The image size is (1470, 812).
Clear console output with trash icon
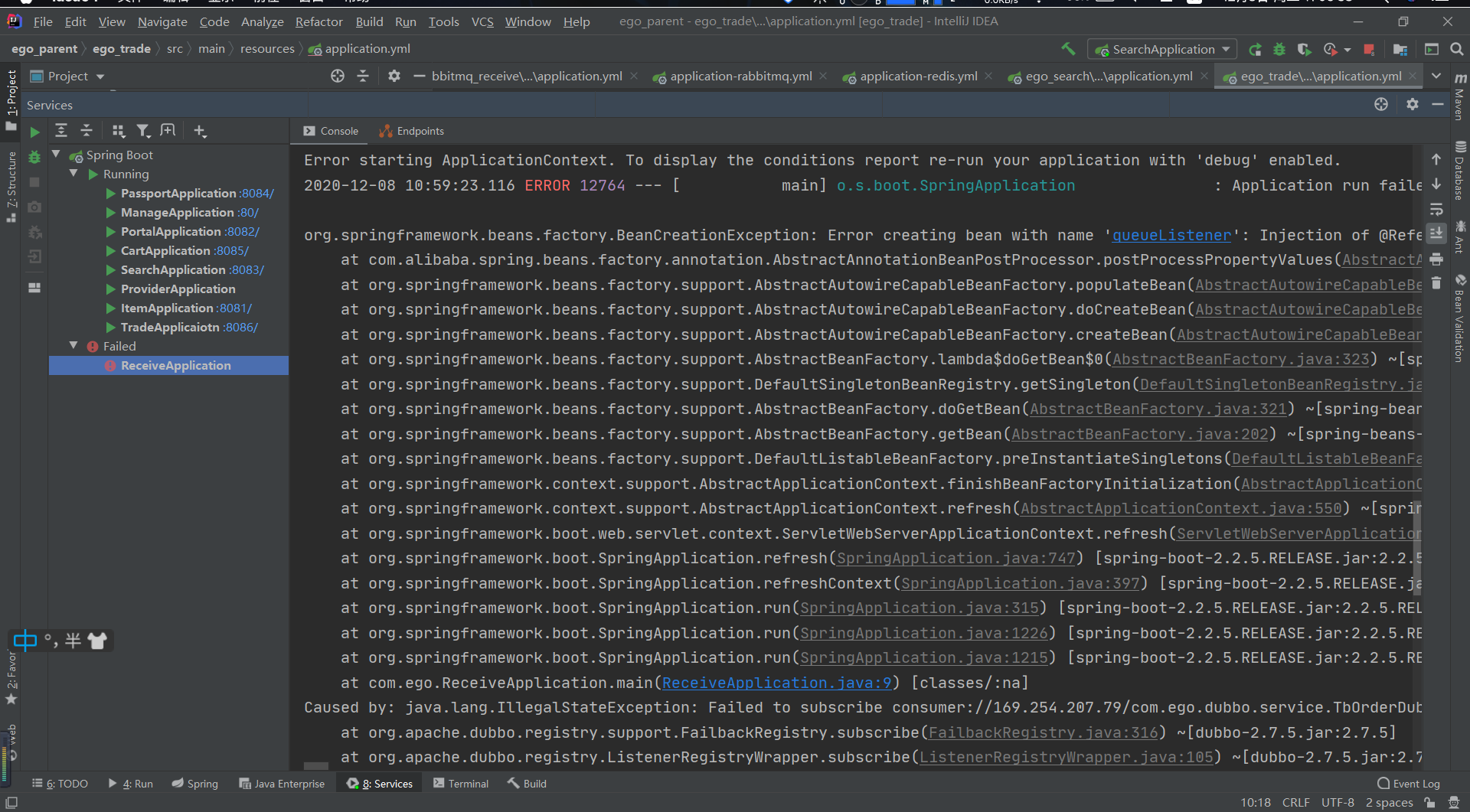[x=1436, y=283]
